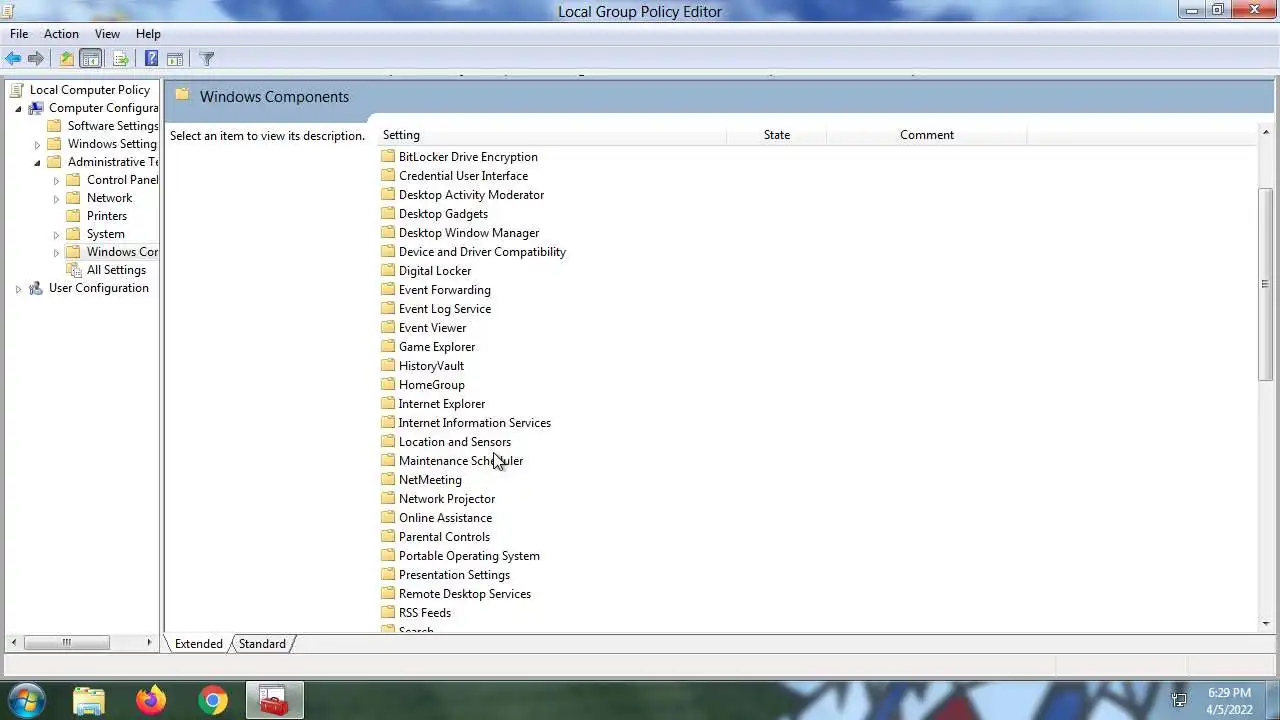This screenshot has width=1280, height=720.
Task: Expand the Control Panel tree node
Action: [x=56, y=180]
